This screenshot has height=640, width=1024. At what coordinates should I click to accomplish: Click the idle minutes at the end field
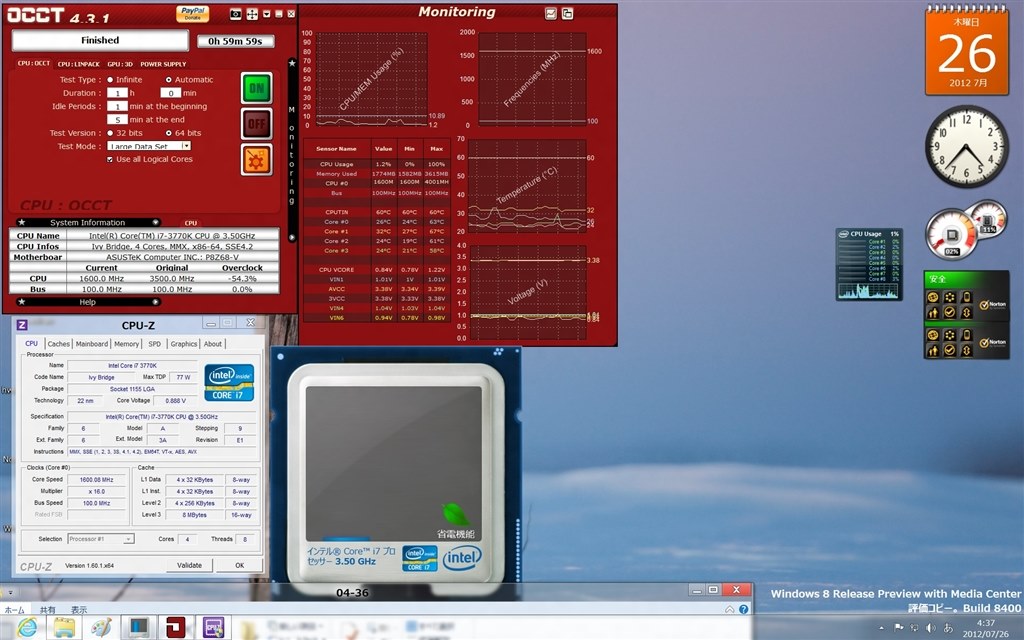[x=117, y=120]
